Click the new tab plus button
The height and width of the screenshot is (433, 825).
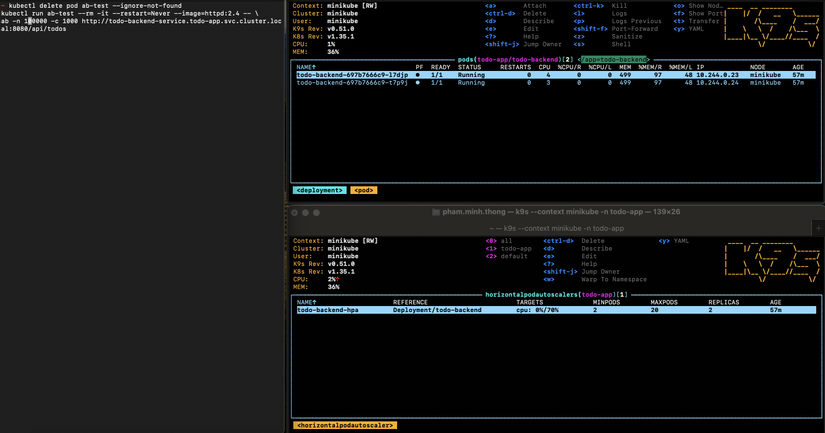[818, 228]
